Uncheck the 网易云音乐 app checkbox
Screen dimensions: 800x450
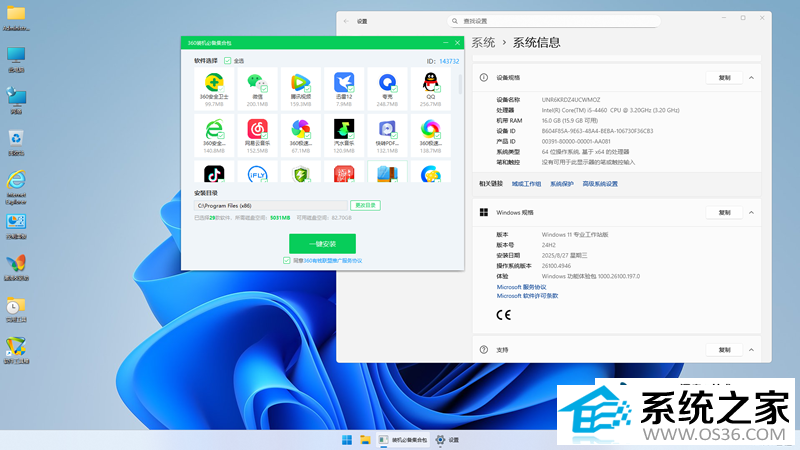pos(264,136)
